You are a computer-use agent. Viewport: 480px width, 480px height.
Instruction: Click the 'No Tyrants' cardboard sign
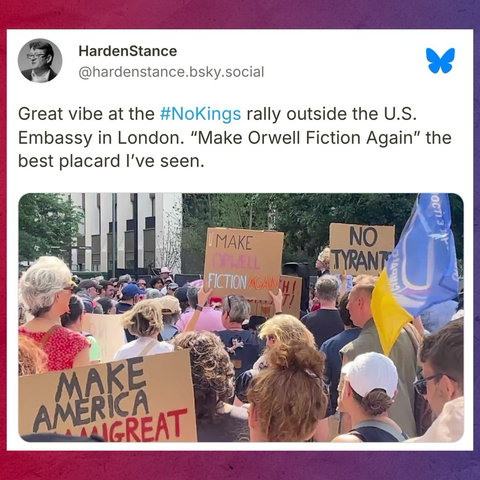click(x=362, y=249)
